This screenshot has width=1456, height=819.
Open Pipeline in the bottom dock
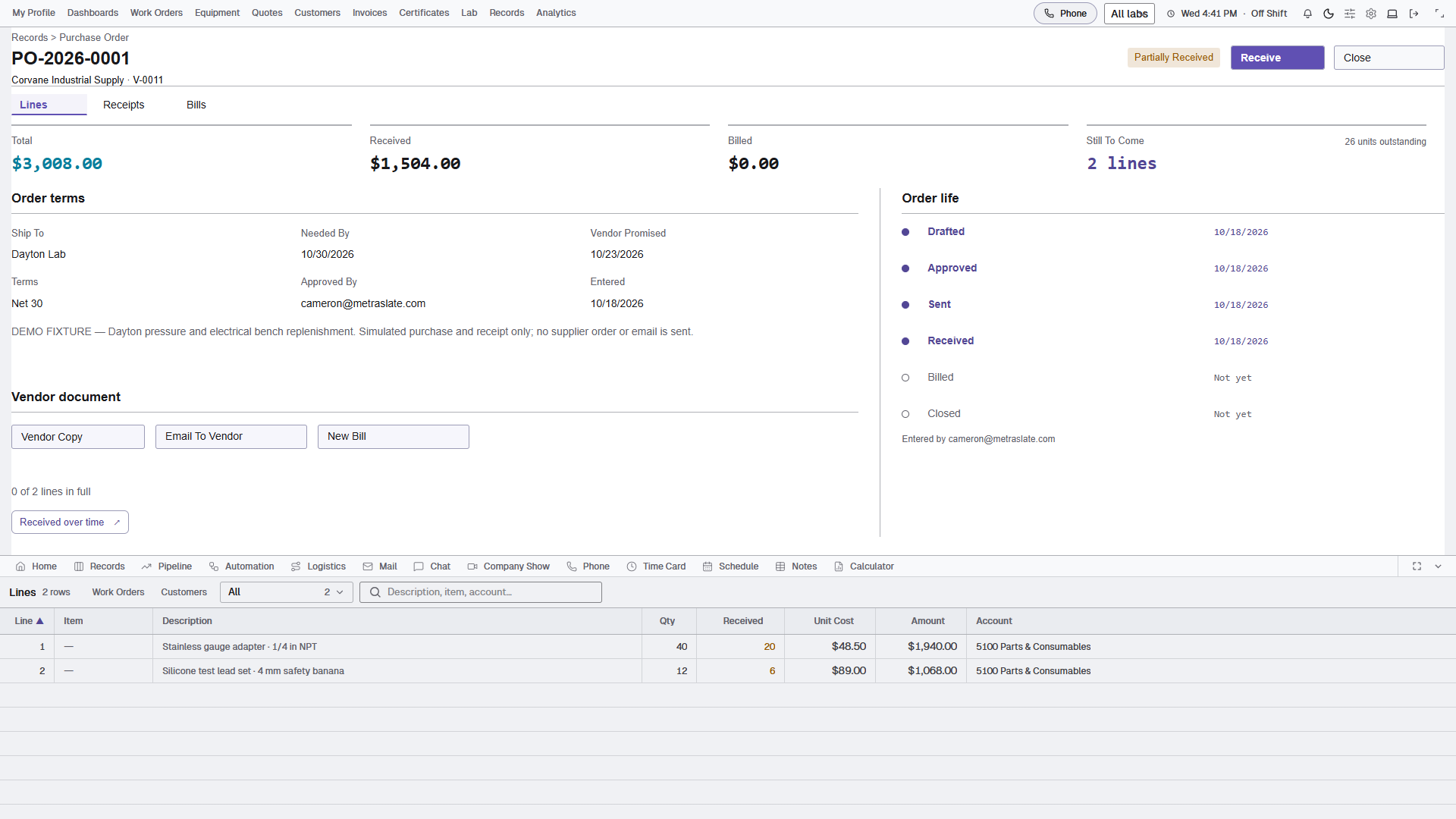coord(167,566)
